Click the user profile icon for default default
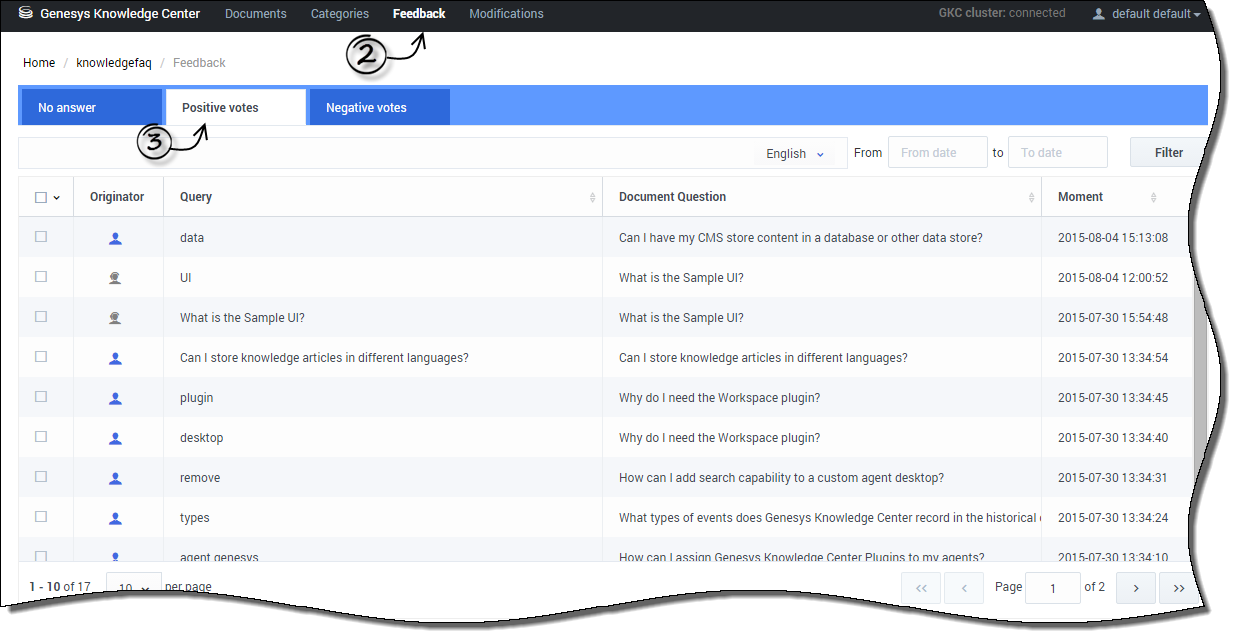This screenshot has height=639, width=1237. point(1099,14)
